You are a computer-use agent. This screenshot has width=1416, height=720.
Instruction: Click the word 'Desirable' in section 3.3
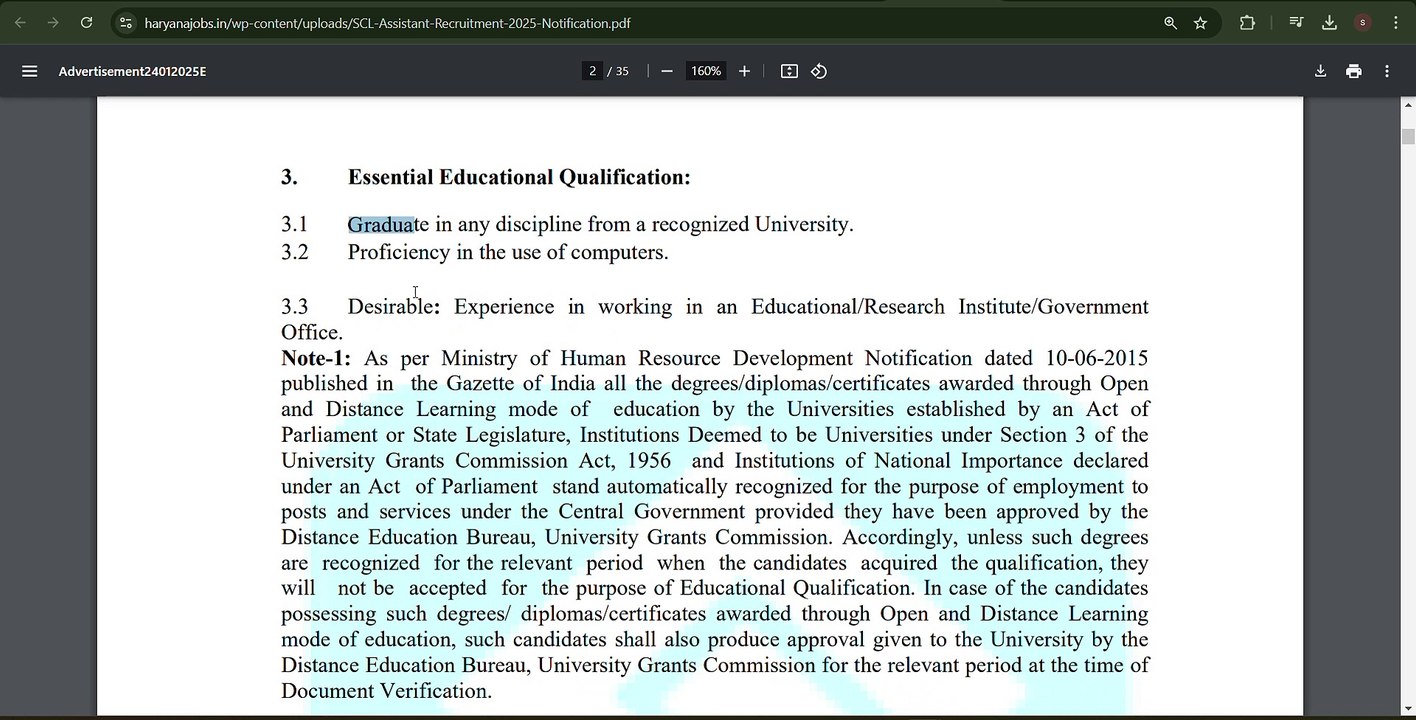tap(391, 306)
